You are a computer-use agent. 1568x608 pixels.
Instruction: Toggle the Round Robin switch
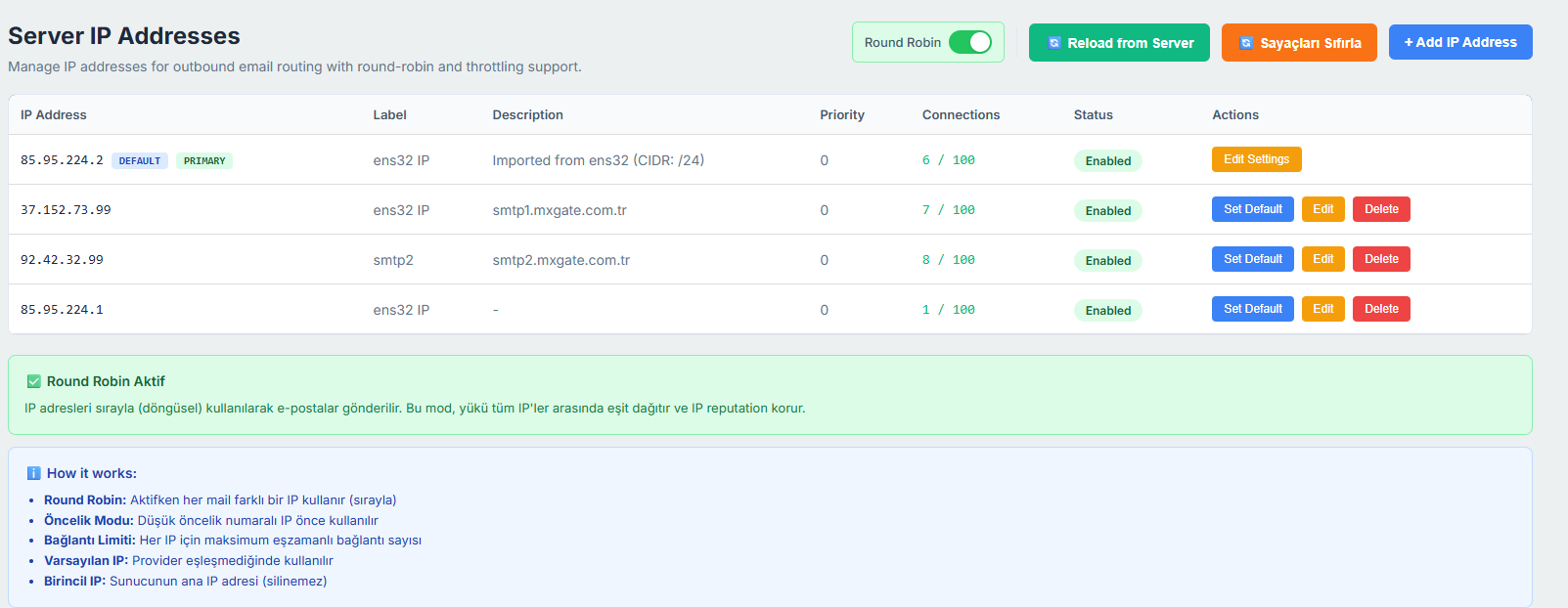coord(970,42)
